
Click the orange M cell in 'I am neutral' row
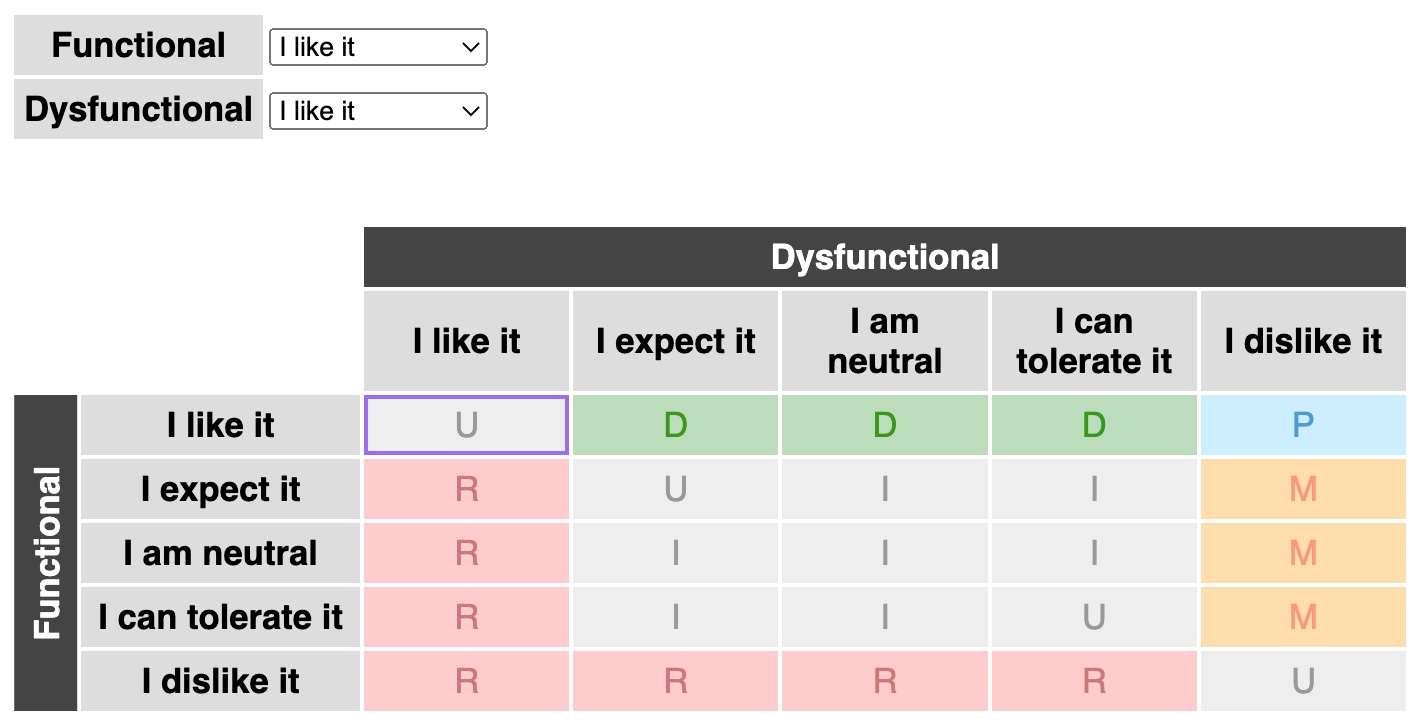[1302, 553]
